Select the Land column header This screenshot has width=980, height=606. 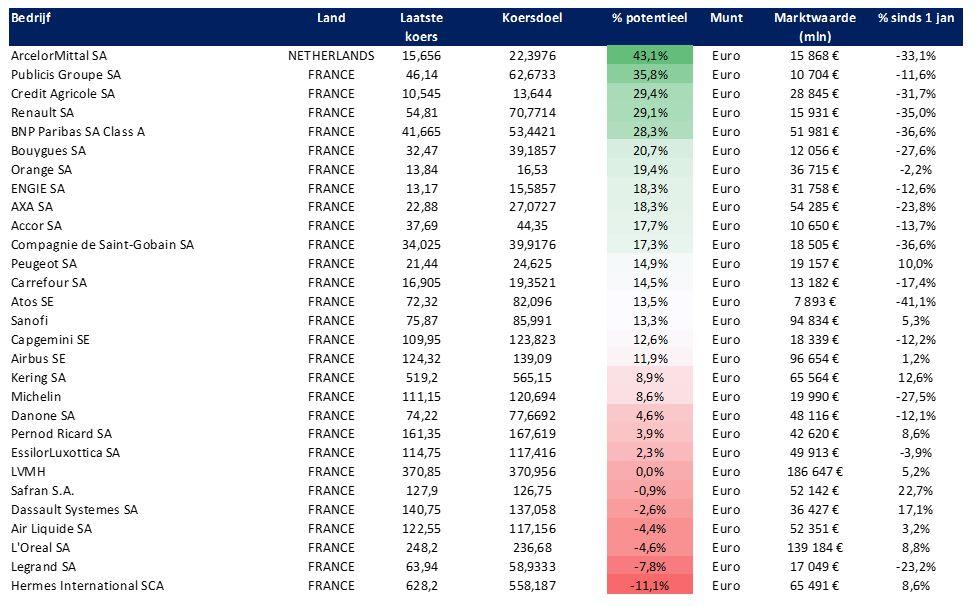pos(331,18)
